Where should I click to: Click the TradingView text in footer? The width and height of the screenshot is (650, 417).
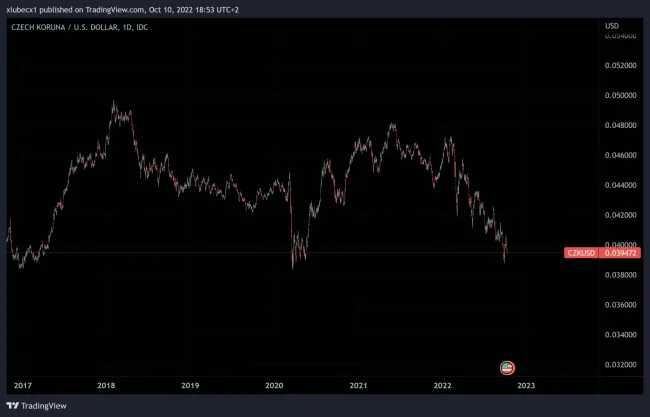click(x=45, y=406)
